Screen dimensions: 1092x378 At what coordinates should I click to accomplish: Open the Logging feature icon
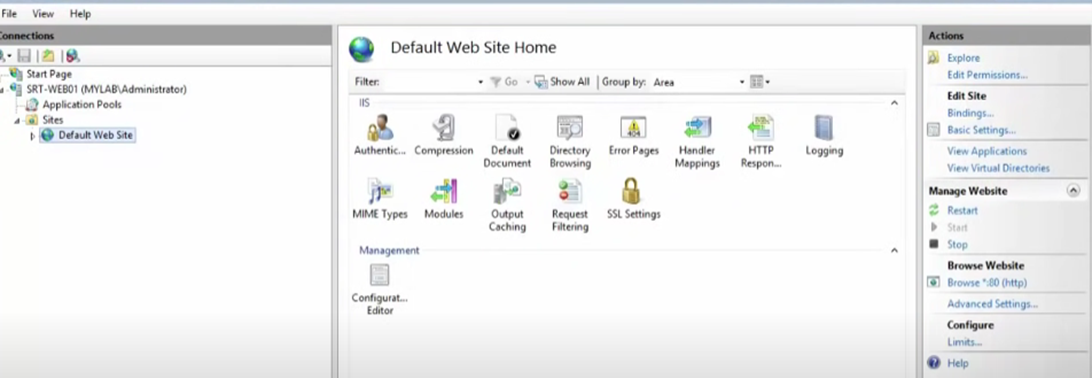point(824,128)
